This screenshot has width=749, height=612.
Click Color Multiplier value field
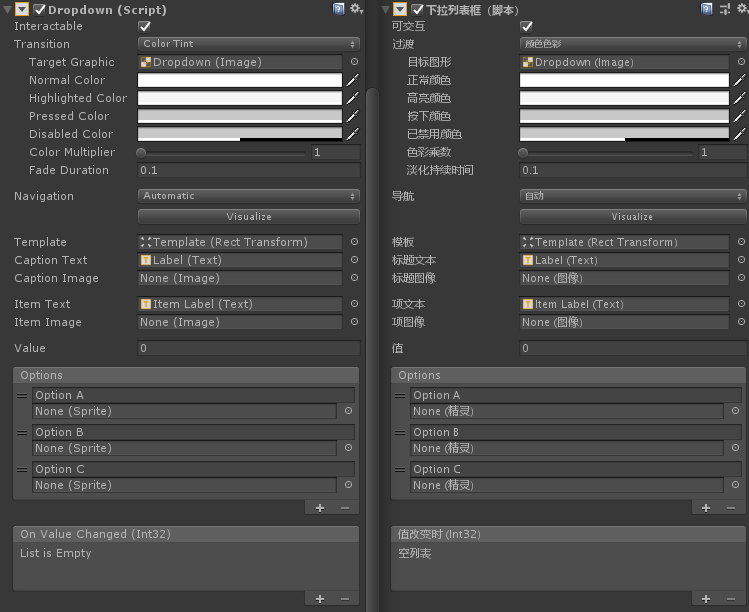[336, 152]
